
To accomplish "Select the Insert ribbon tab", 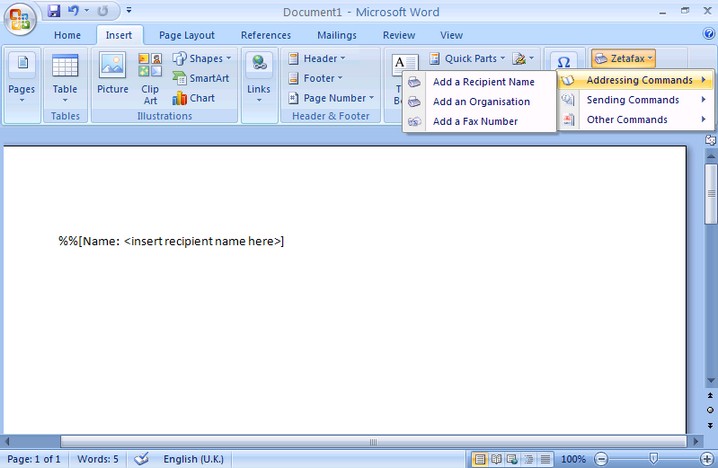I will pos(119,35).
